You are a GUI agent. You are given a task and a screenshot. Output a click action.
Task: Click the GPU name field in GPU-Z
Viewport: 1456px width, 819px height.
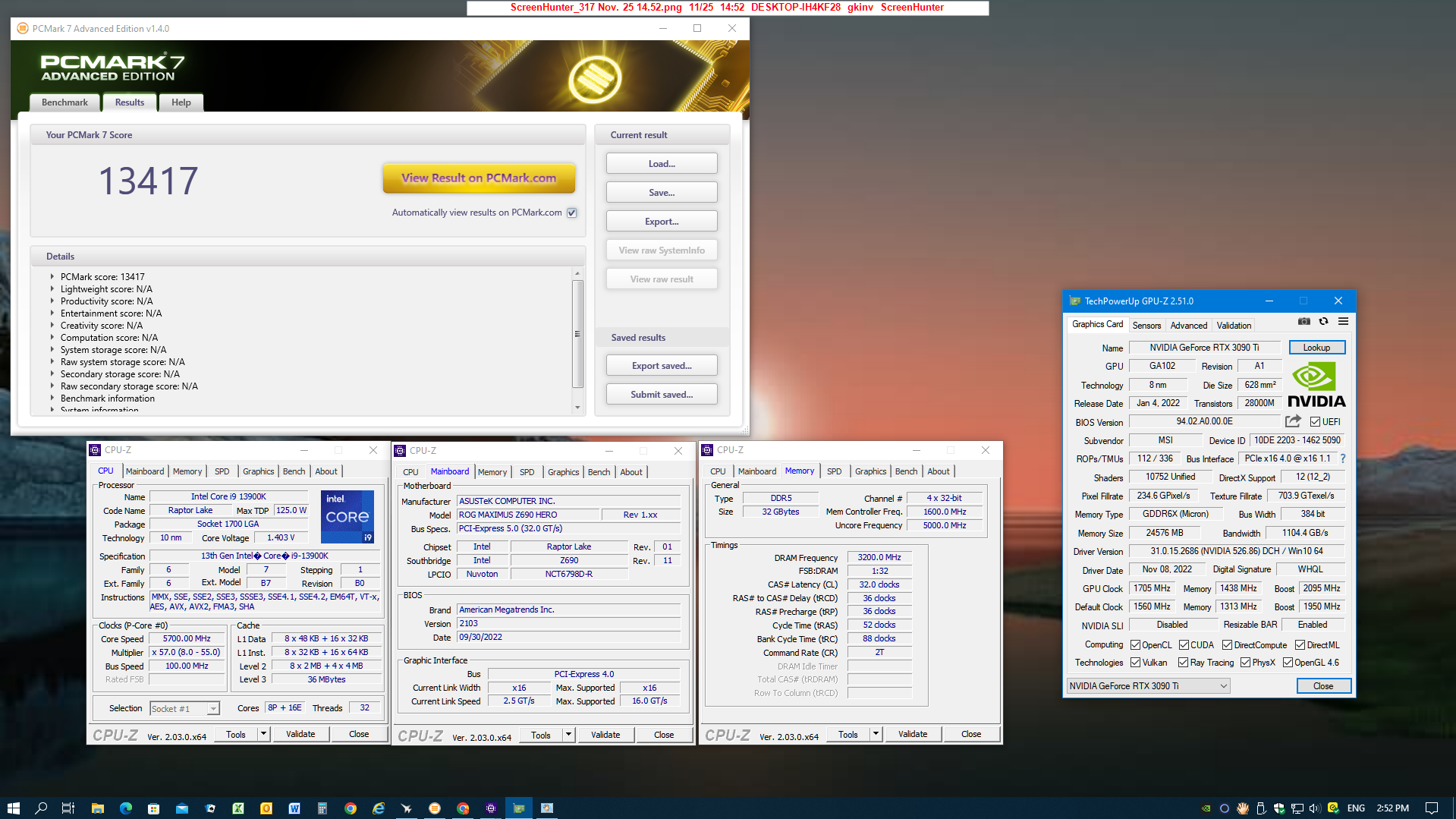(x=1204, y=347)
